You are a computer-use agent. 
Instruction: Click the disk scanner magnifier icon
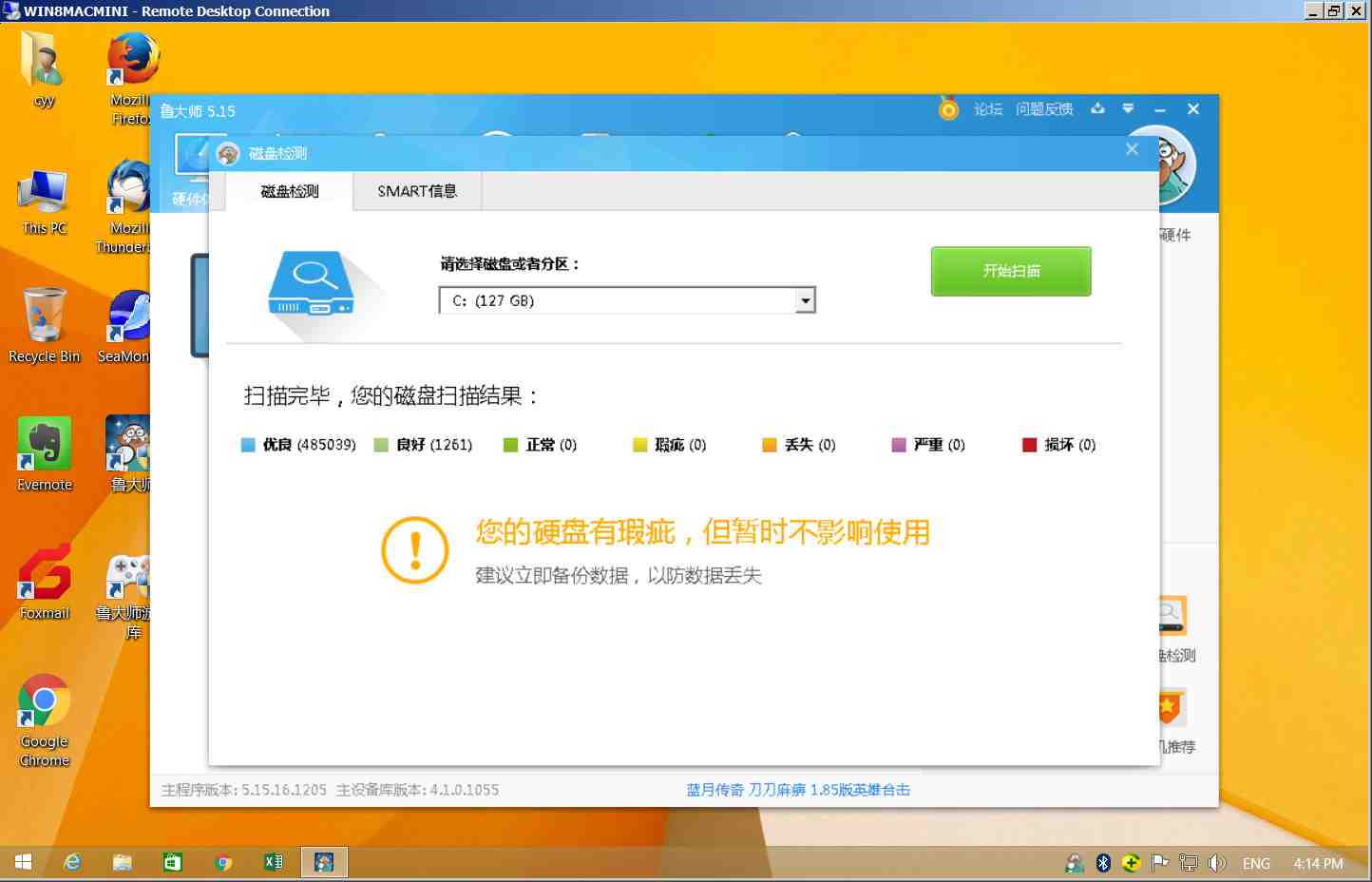pyautogui.click(x=312, y=283)
